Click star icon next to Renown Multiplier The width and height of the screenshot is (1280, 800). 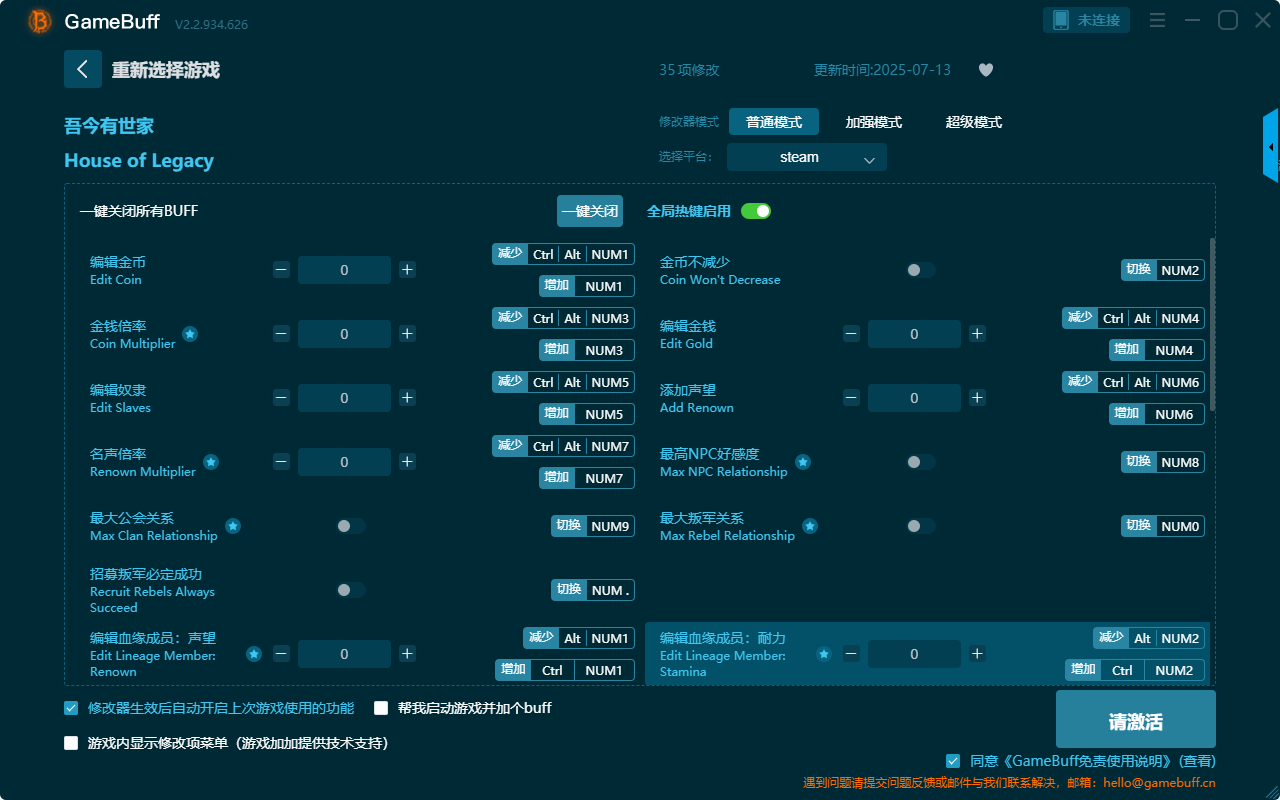coord(211,462)
